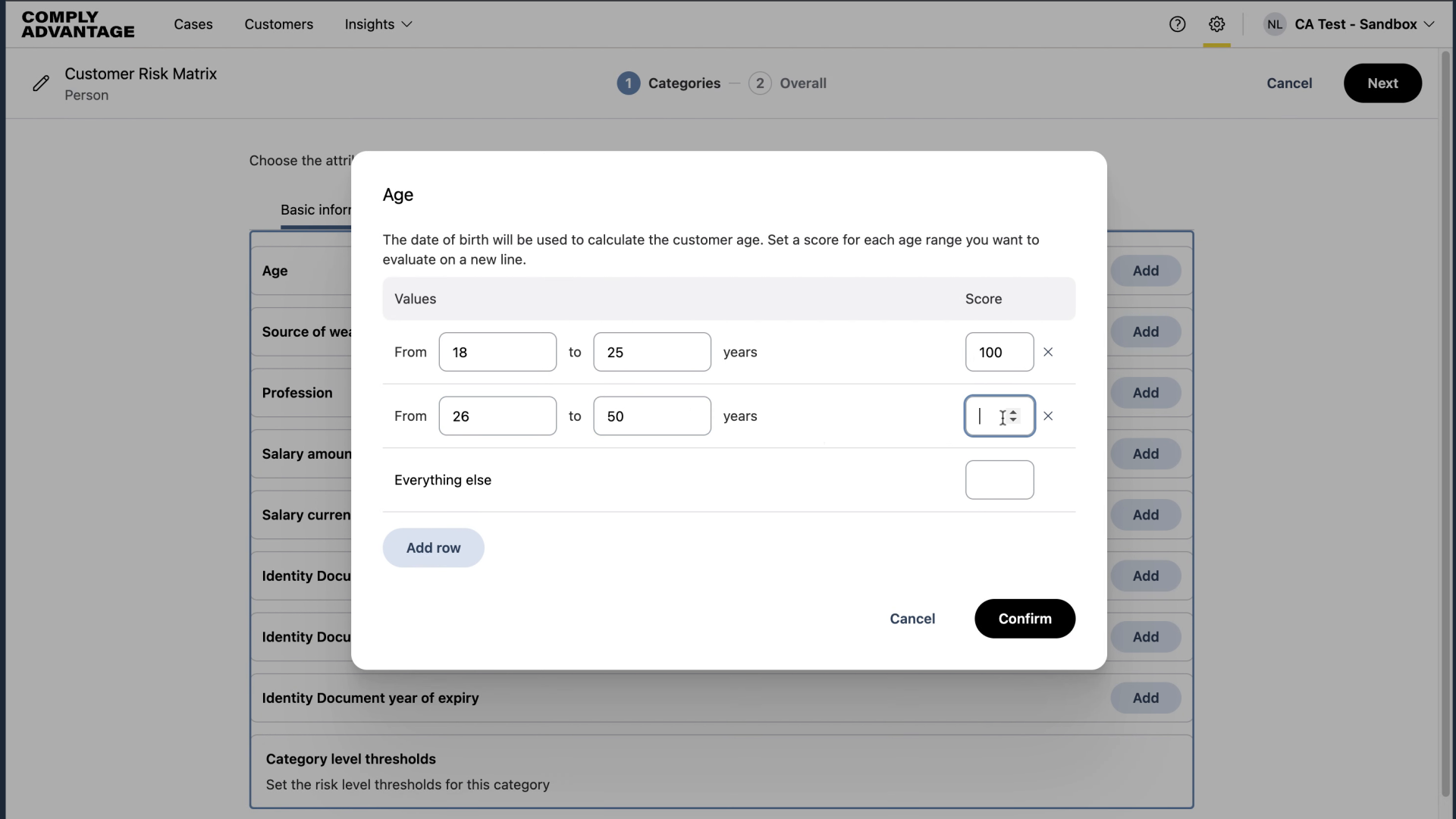
Task: Remove the 26 to 50 age row
Action: [x=1048, y=416]
